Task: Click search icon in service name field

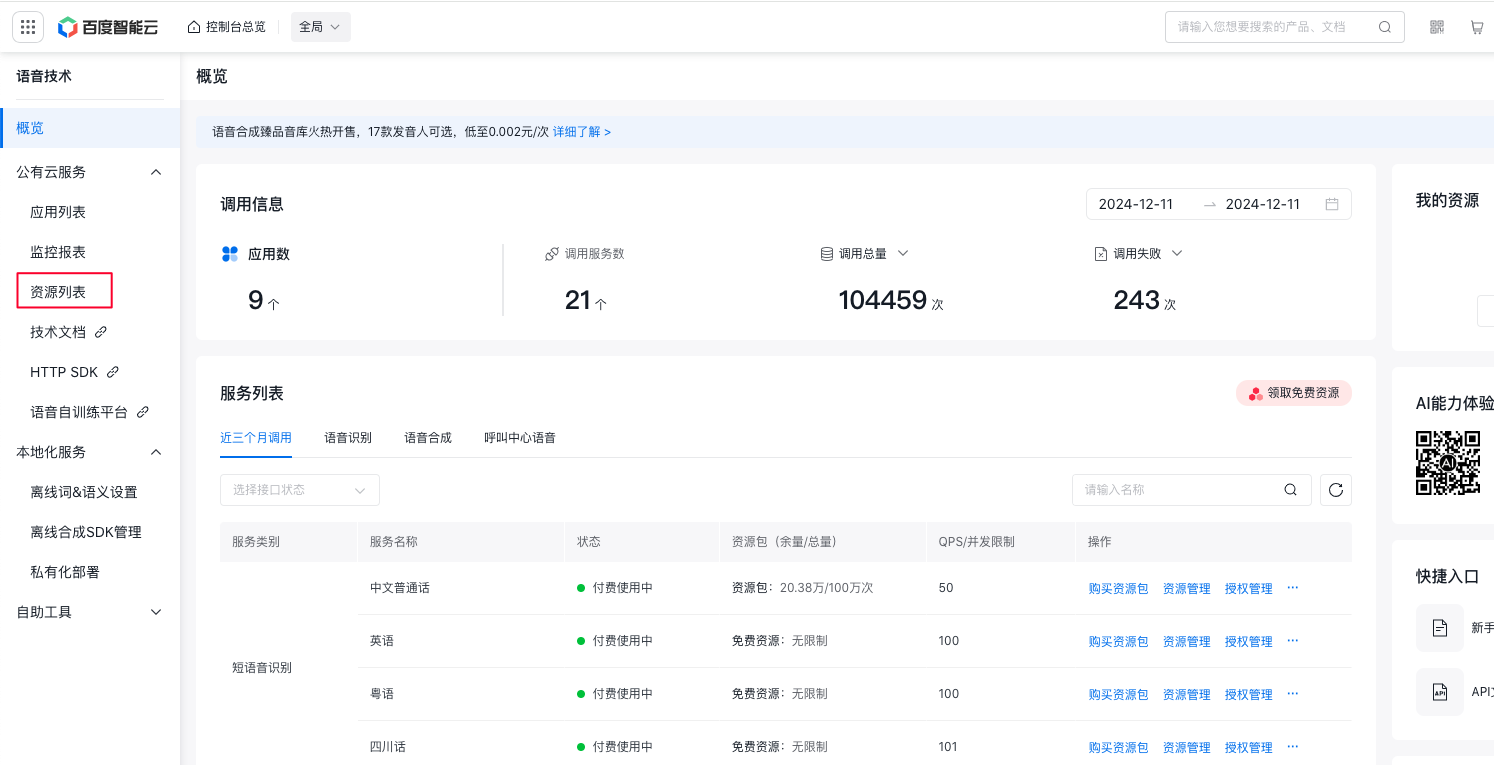Action: click(x=1291, y=490)
